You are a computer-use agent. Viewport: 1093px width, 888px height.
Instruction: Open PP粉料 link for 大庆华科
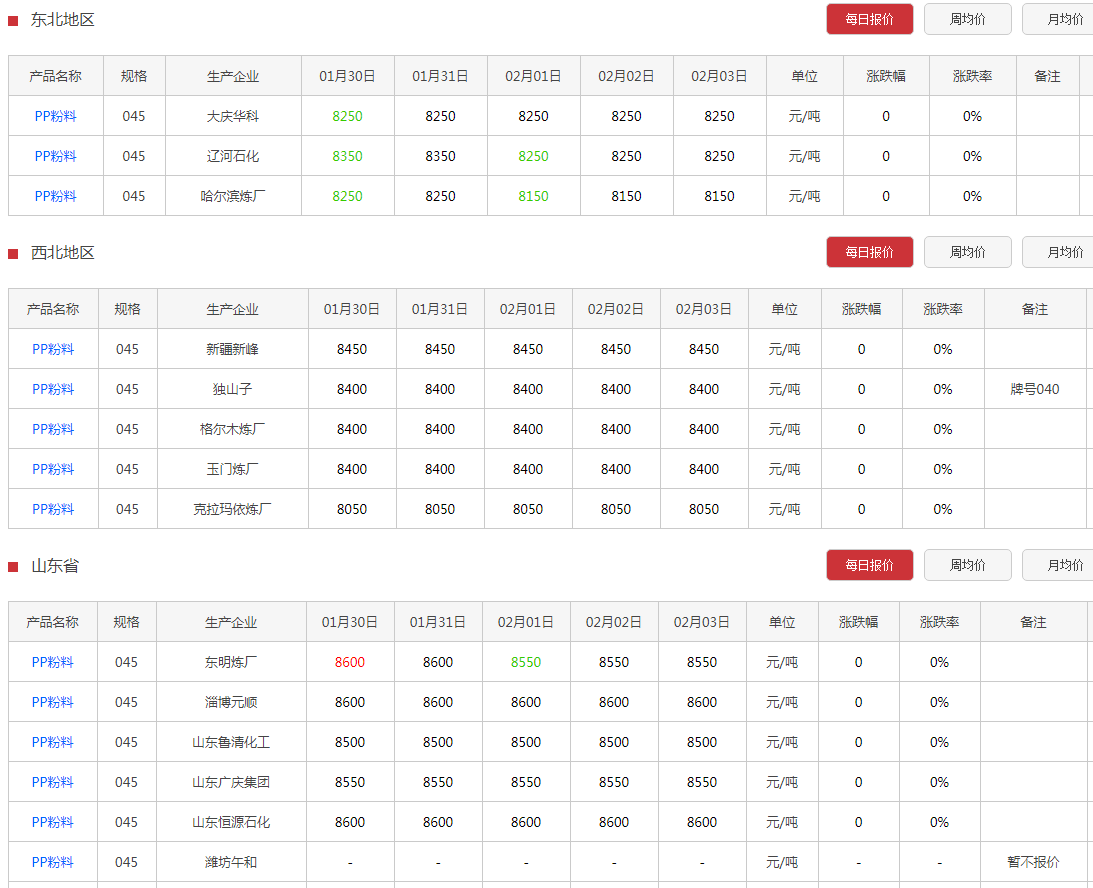[56, 116]
